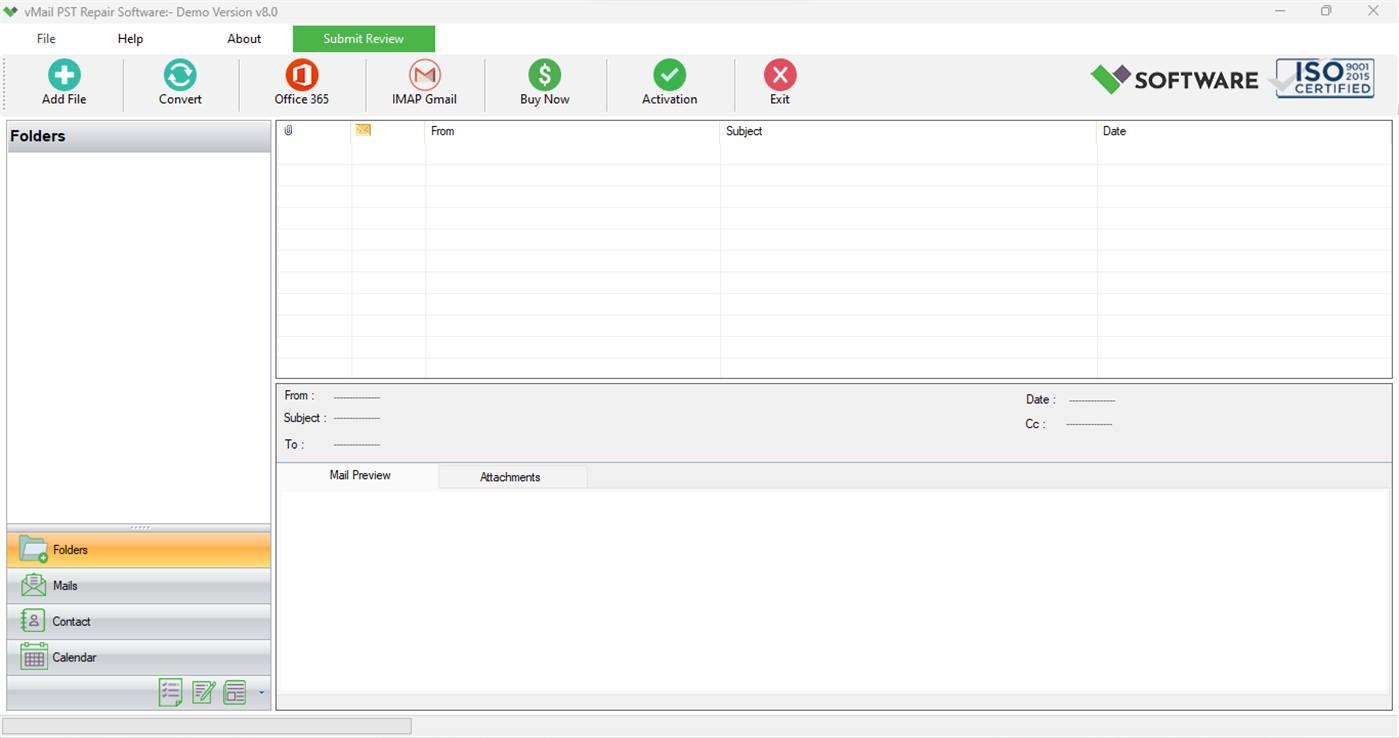Open the Tasks list icon near the arrow
Viewport: 1399px width, 738px height.
[x=170, y=692]
